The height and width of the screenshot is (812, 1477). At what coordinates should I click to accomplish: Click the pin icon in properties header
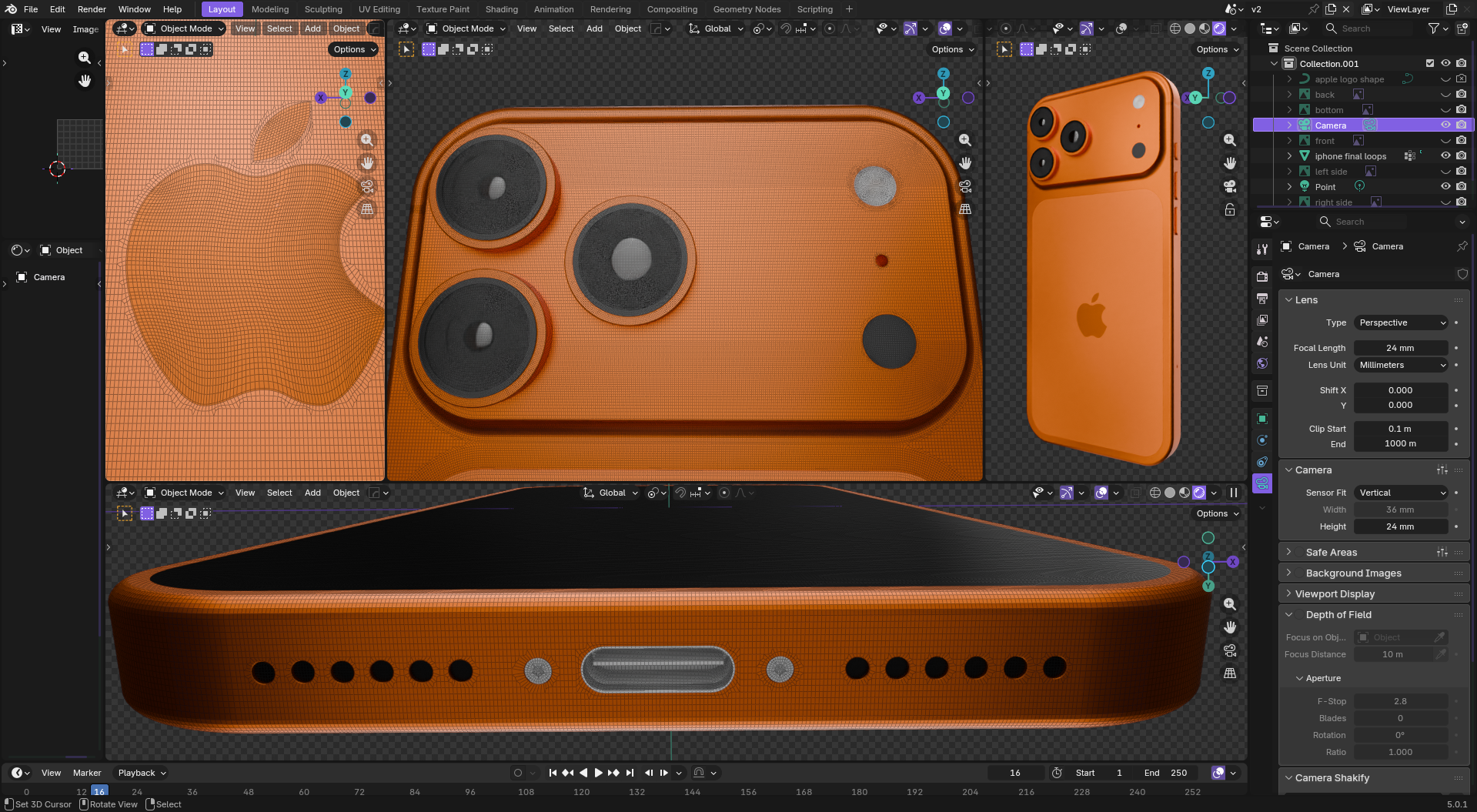1462,246
